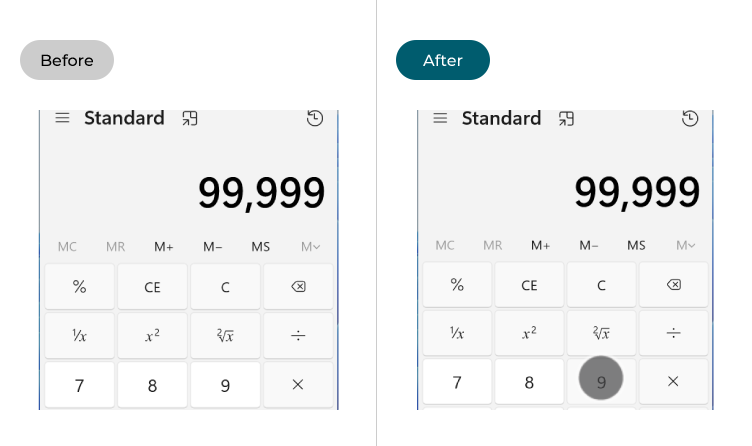Click the x² key in the After calculator

(x=529, y=333)
